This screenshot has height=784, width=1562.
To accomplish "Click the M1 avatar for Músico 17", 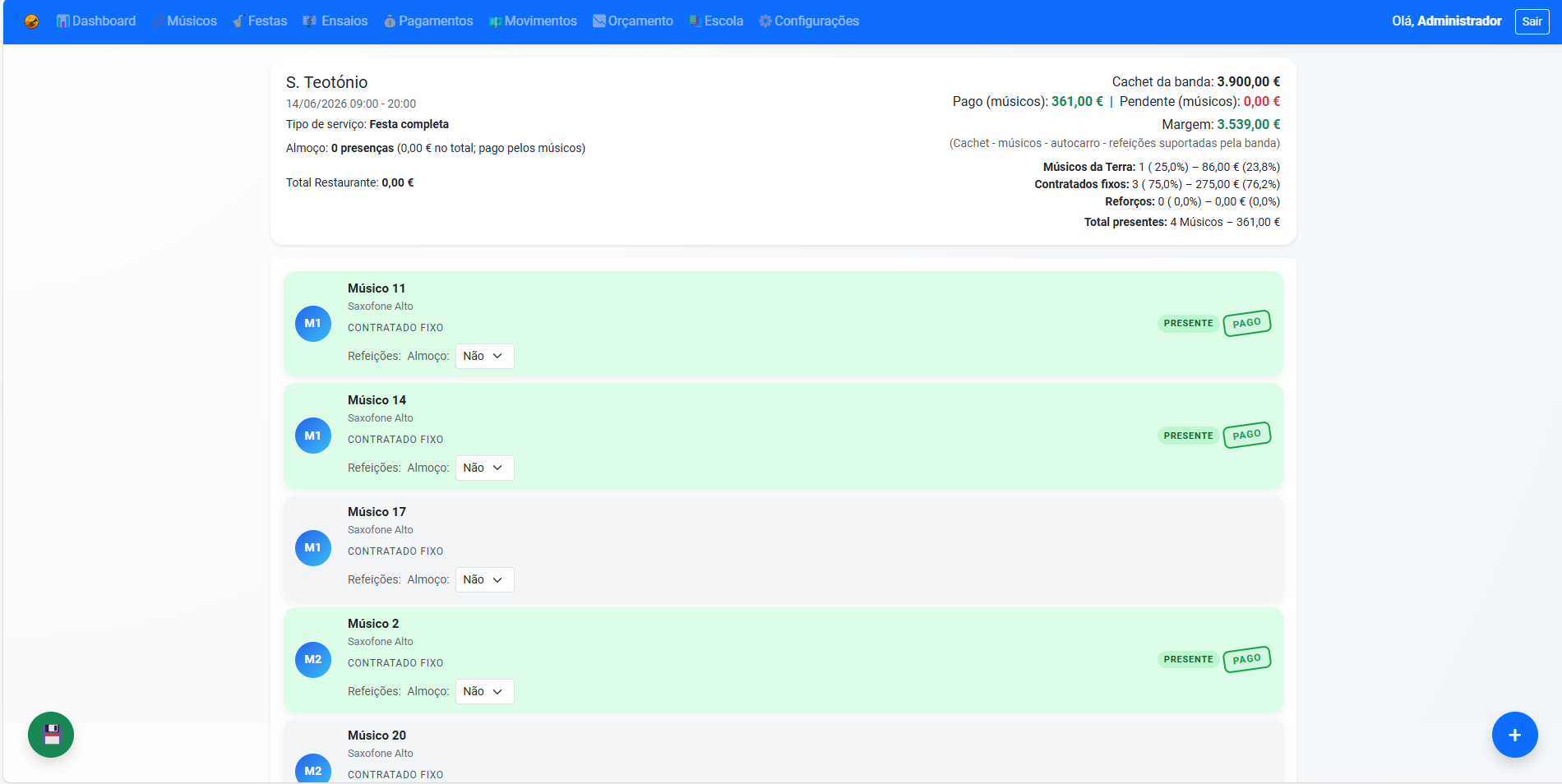I will [x=313, y=547].
